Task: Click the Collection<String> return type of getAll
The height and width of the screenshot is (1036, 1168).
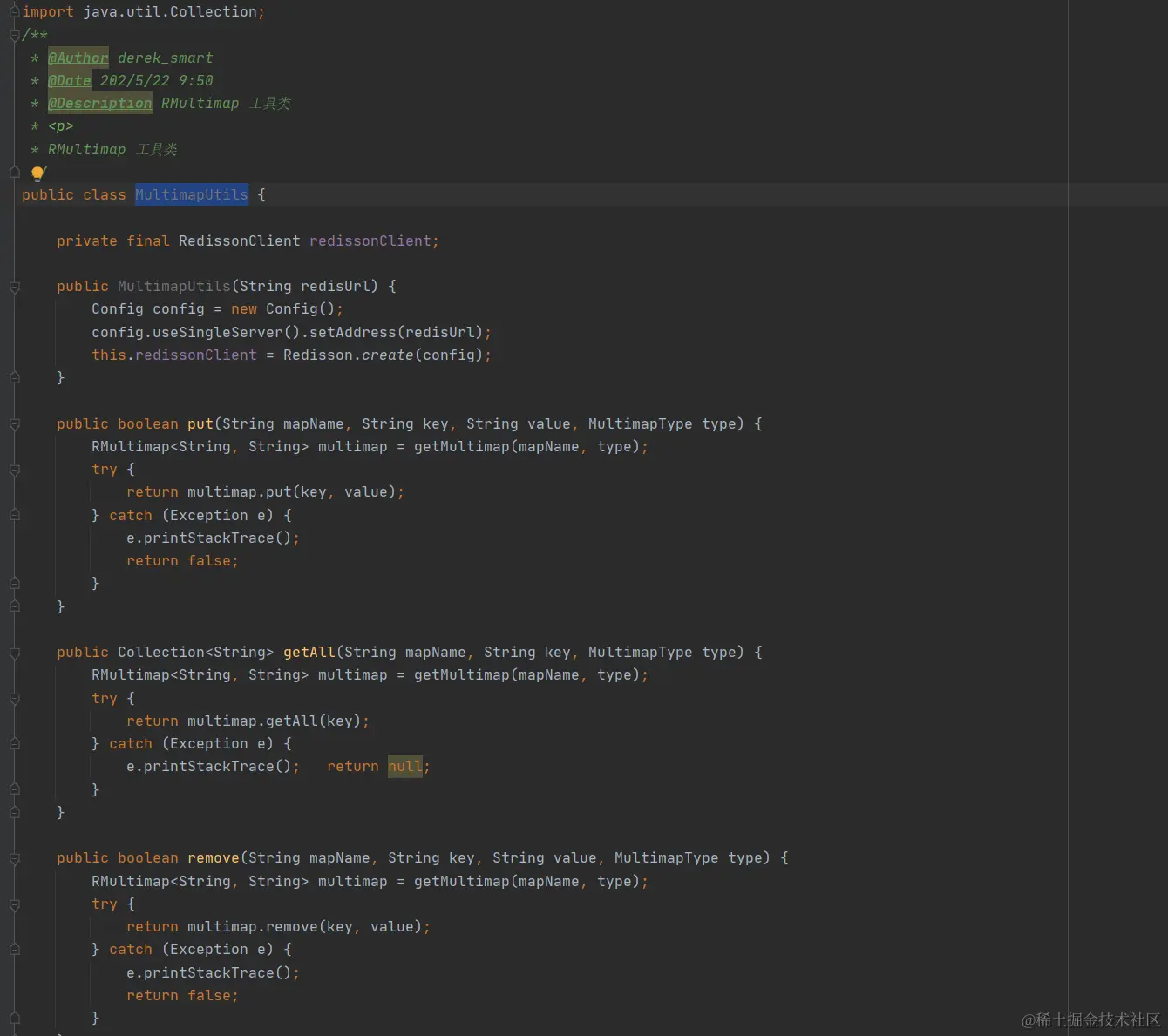Action: coord(196,652)
